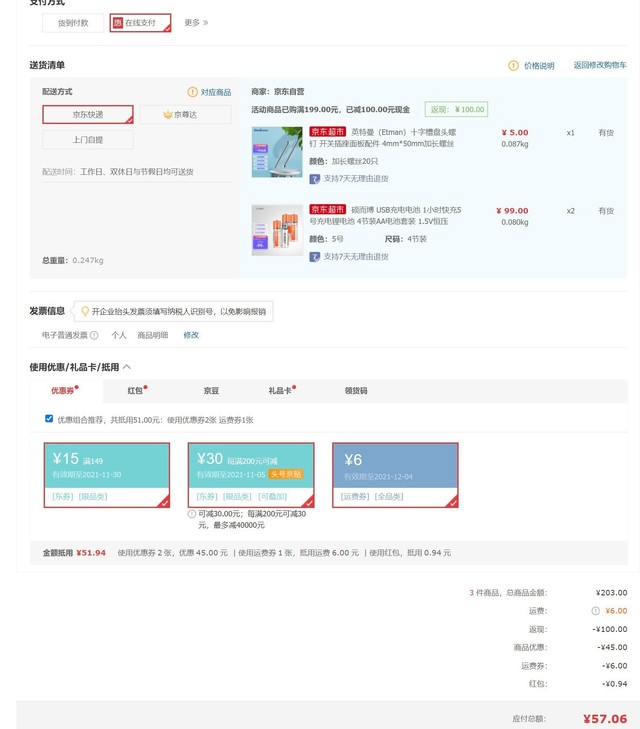Toggle the ¥30 每满200元可减 coupon

point(251,475)
